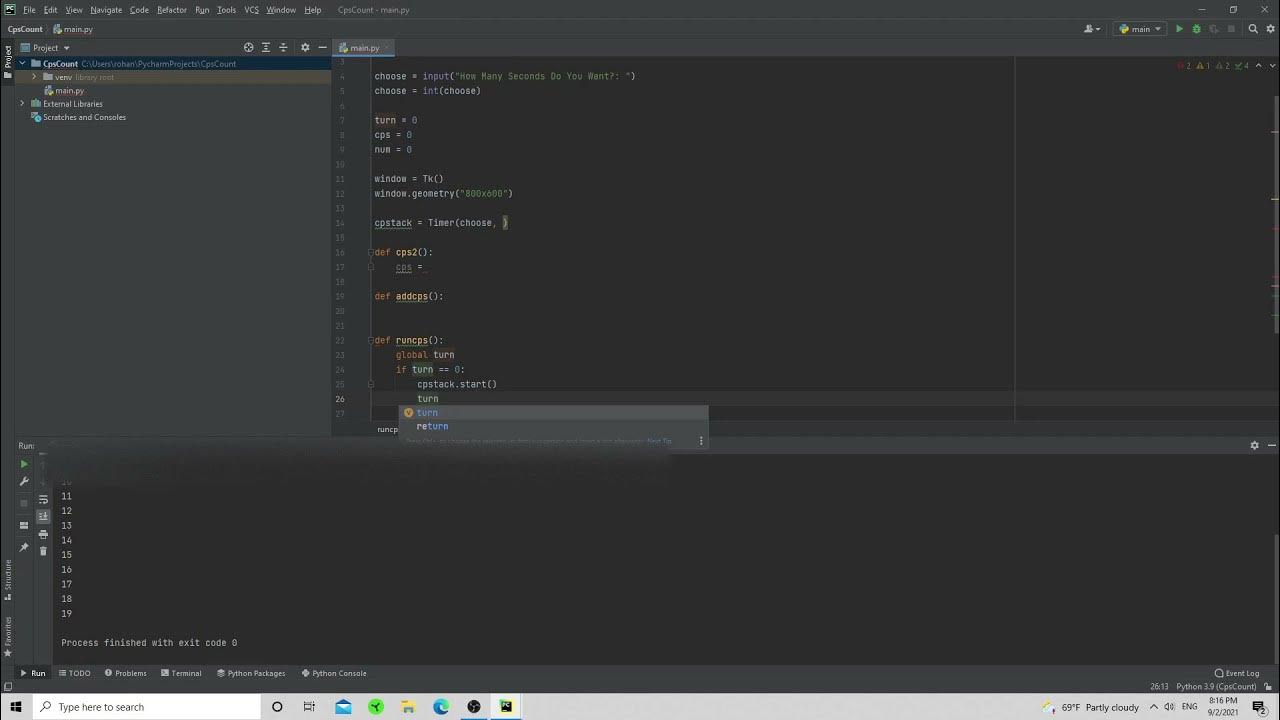The height and width of the screenshot is (720, 1280).
Task: Open Problems tool window tab
Action: coord(125,673)
